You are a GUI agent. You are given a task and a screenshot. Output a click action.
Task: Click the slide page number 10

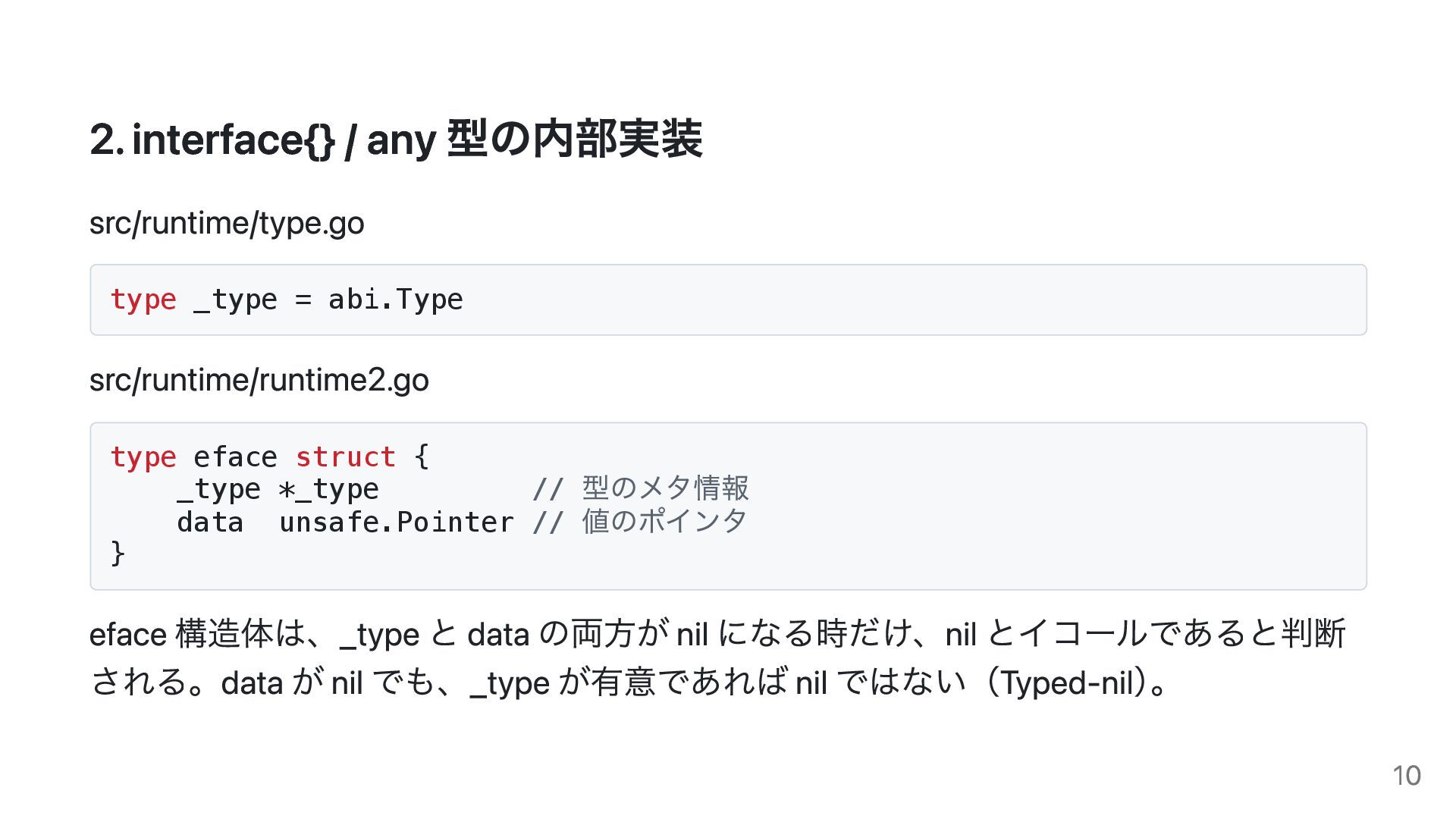1407,776
